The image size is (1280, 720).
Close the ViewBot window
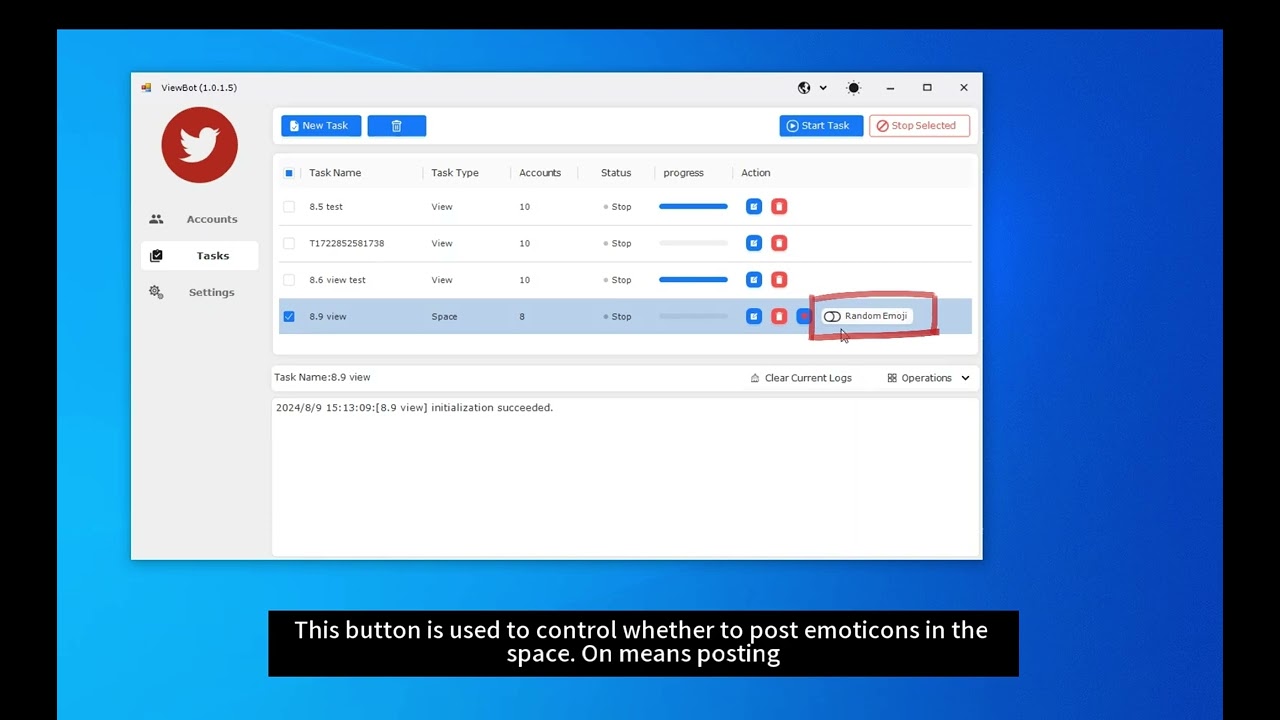[964, 88]
